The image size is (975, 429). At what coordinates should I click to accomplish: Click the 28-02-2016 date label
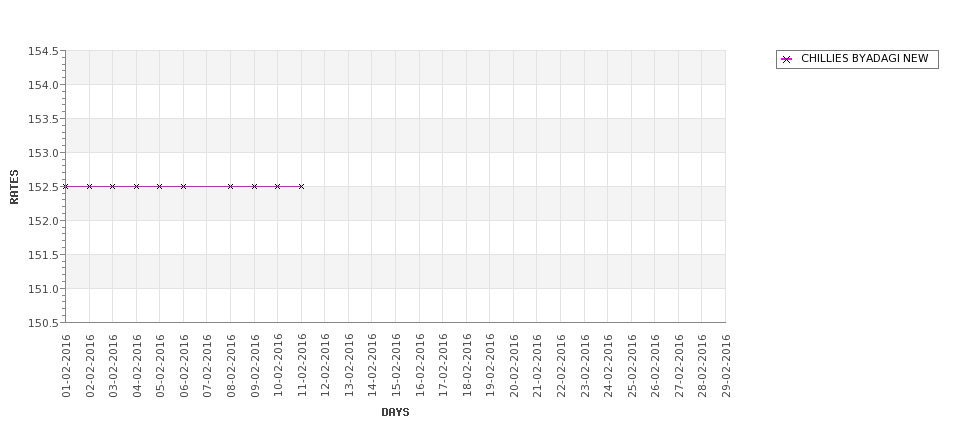click(702, 366)
